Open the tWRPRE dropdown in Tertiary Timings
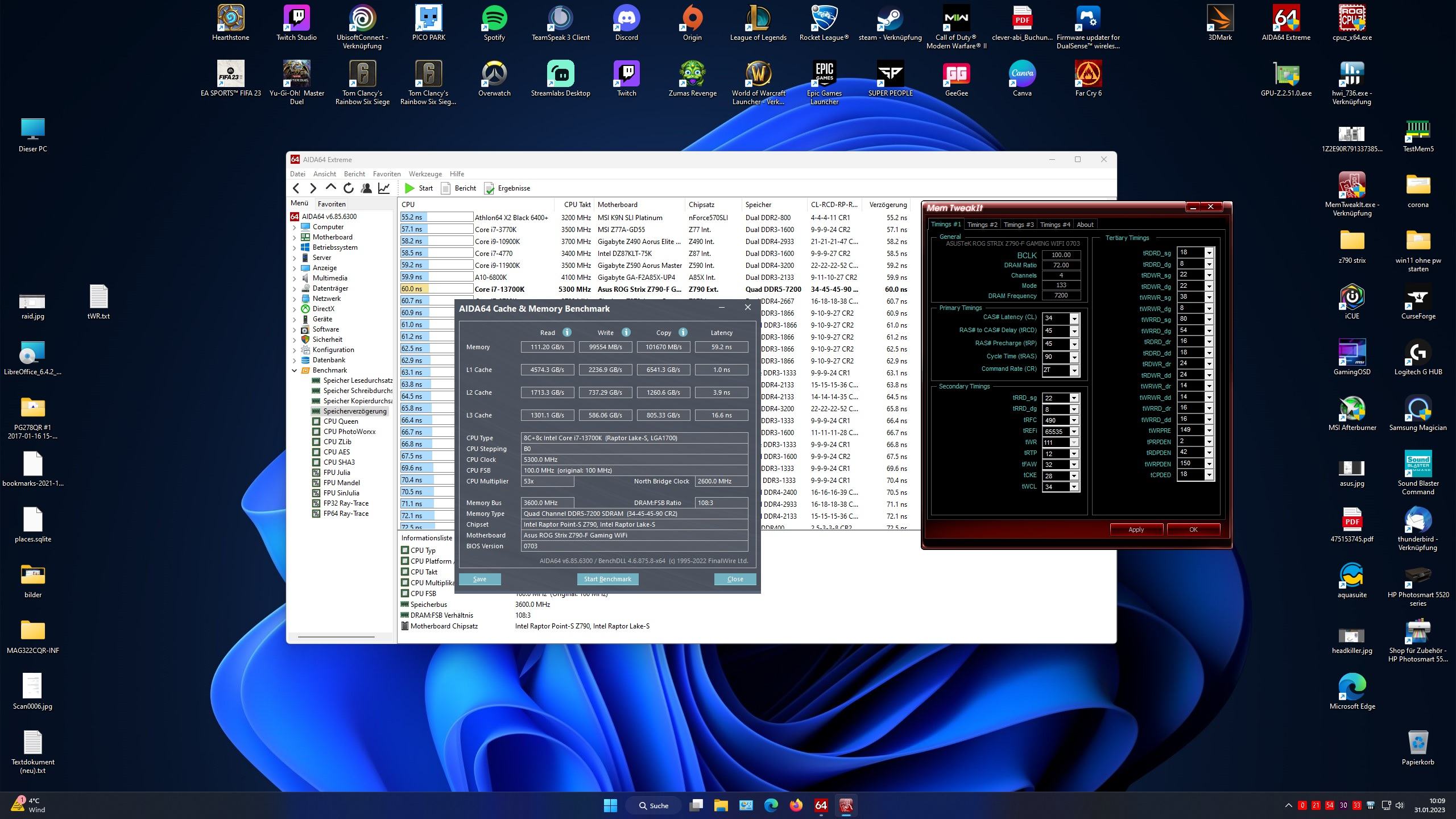Viewport: 1456px width, 819px height. pyautogui.click(x=1209, y=431)
